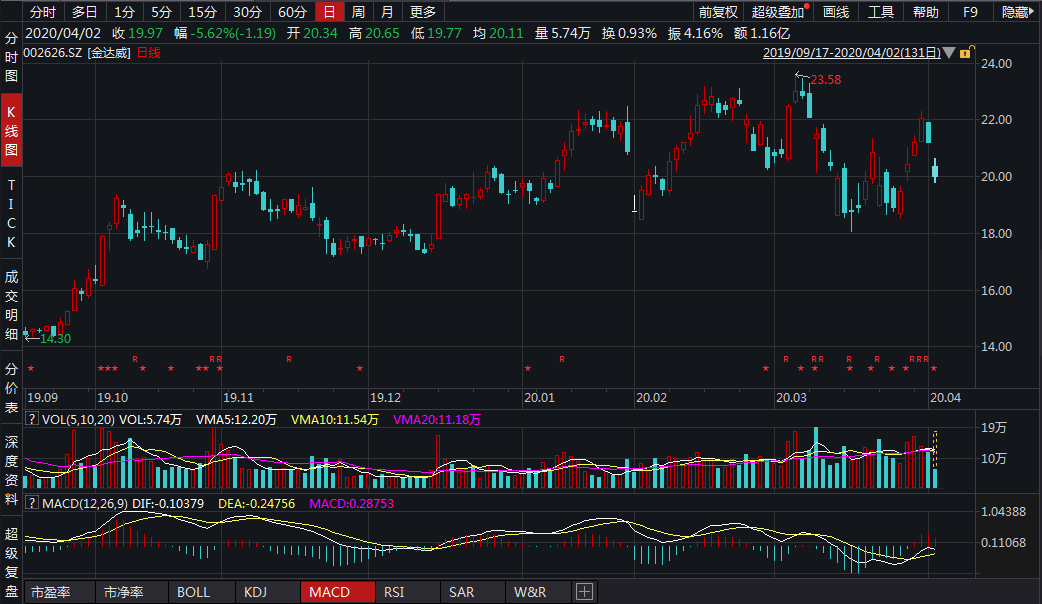Open the MACD indicator help question mark
The image size is (1042, 604).
tap(31, 503)
